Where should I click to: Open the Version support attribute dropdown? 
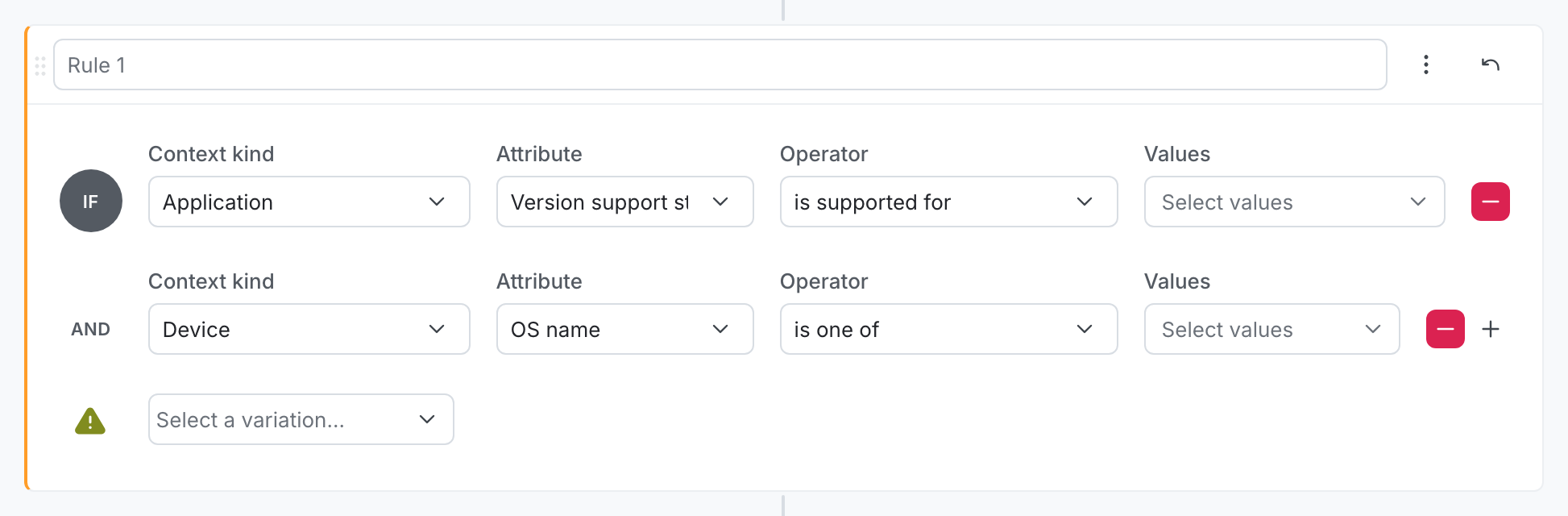(x=625, y=202)
